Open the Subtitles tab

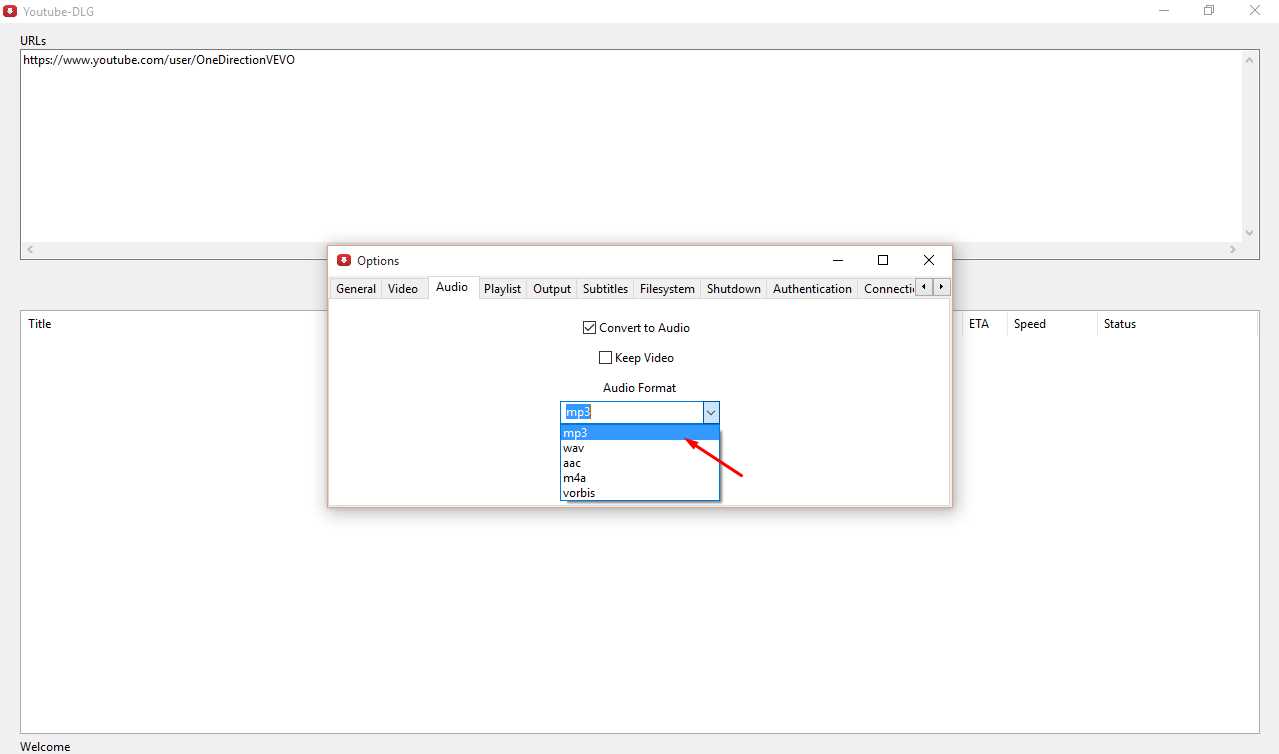[605, 288]
